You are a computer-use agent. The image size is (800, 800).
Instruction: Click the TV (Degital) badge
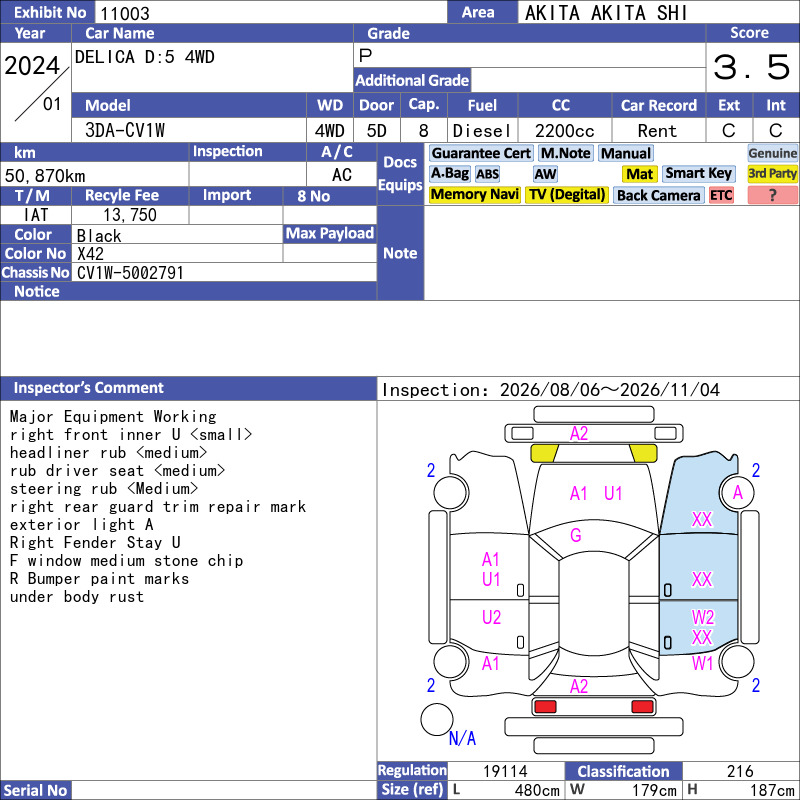(567, 194)
